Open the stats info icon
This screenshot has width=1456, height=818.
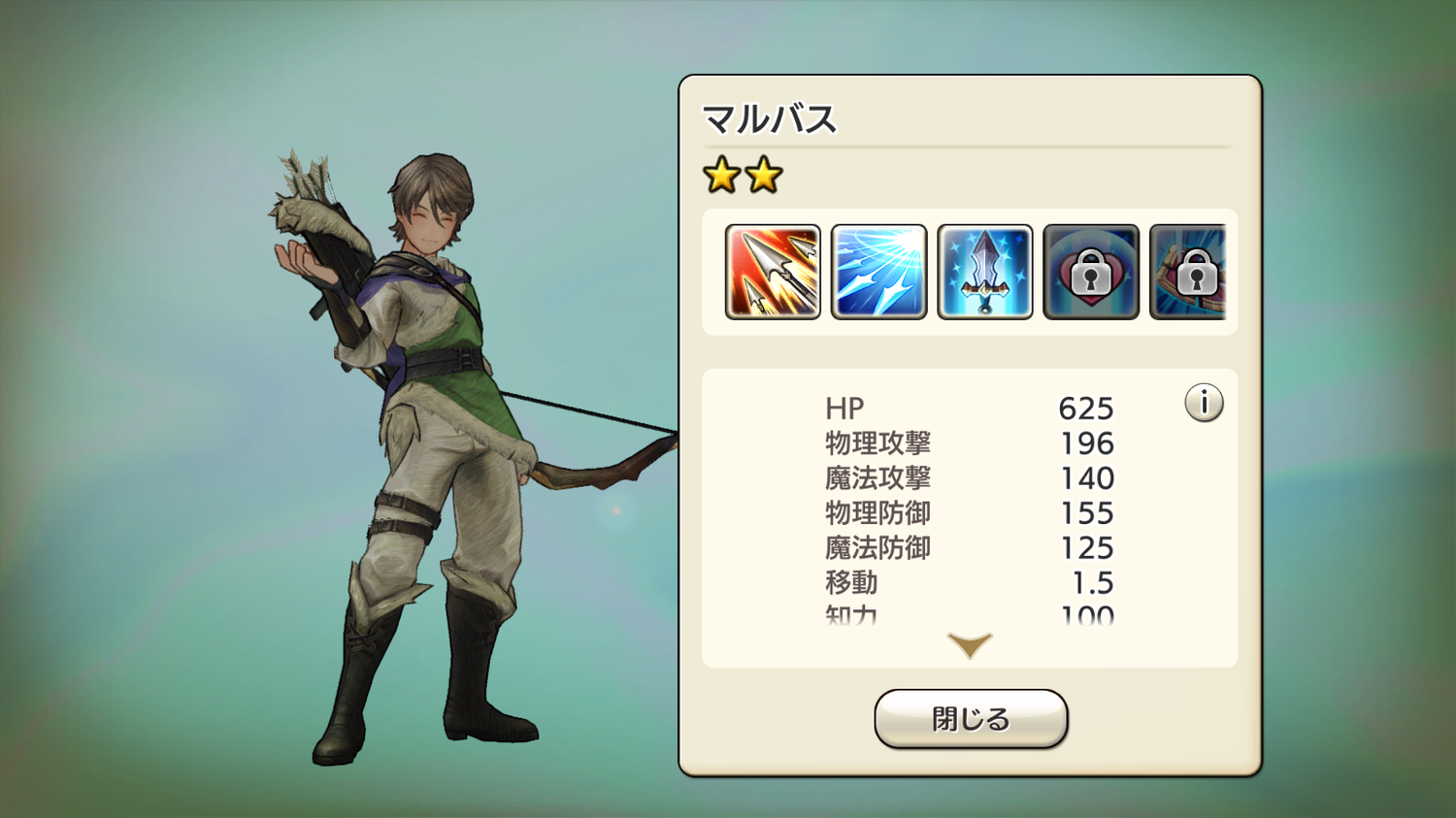pyautogui.click(x=1204, y=402)
